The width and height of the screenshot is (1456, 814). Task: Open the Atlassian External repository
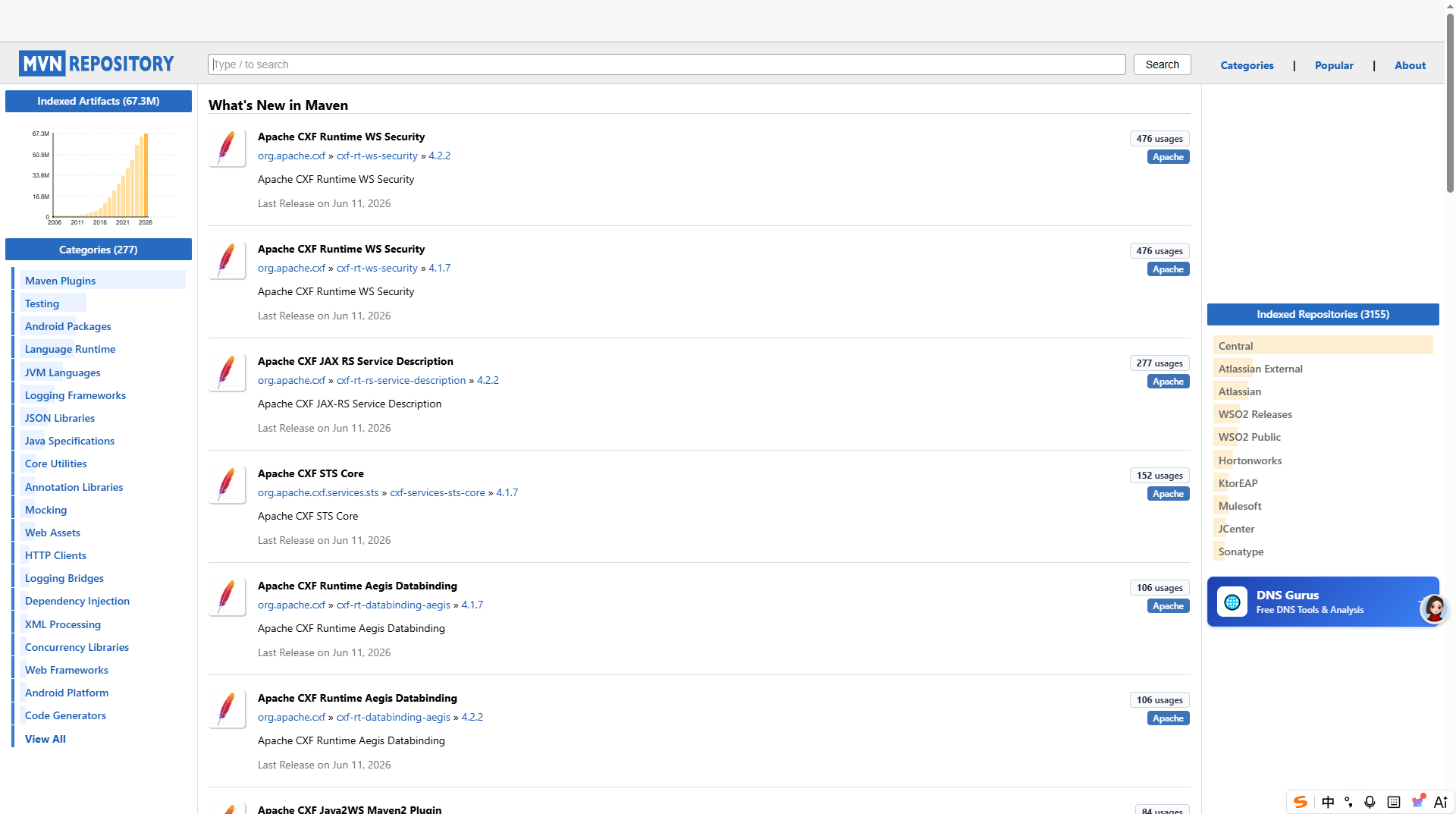(1260, 369)
